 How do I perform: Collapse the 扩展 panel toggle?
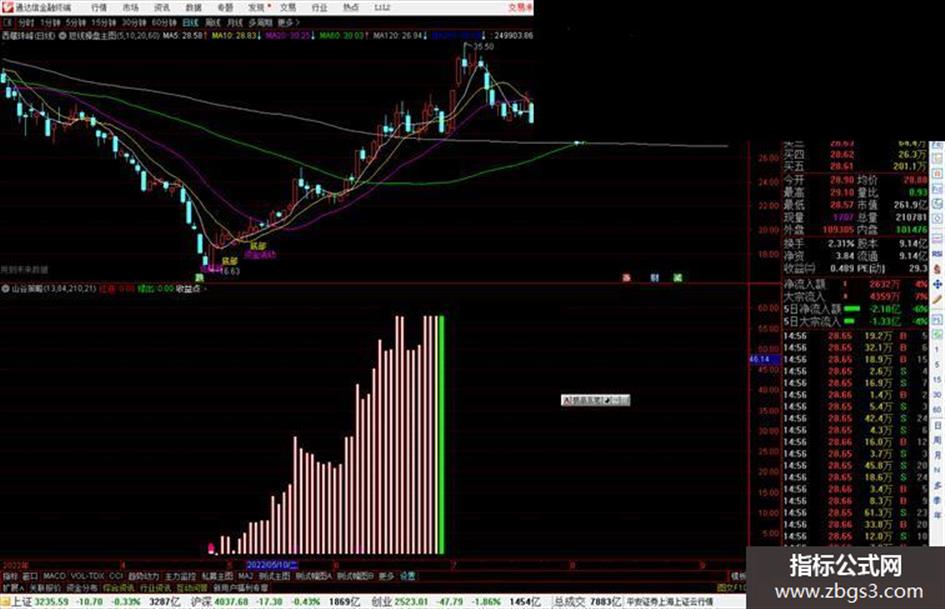12,587
